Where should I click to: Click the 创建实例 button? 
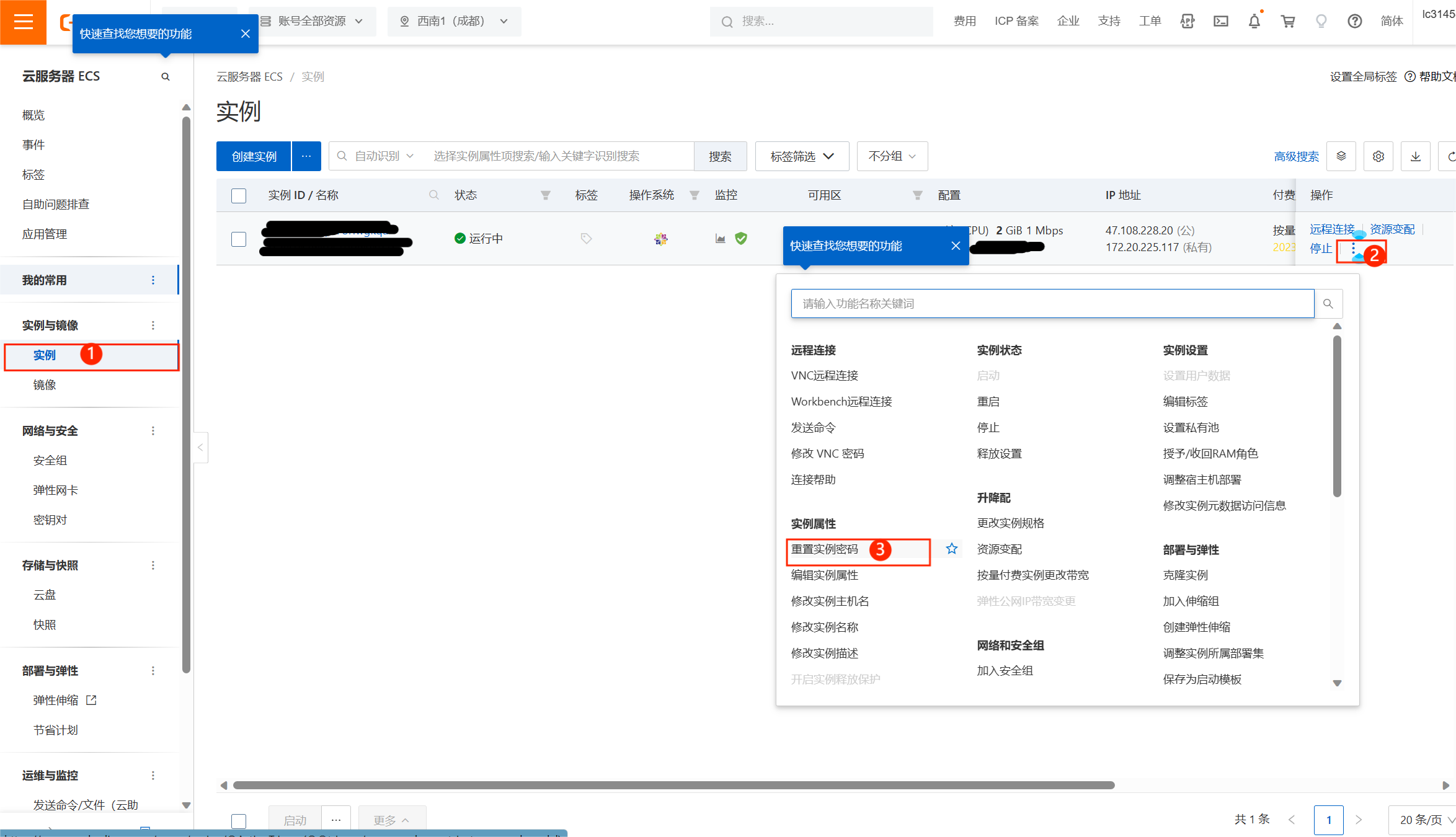[254, 156]
